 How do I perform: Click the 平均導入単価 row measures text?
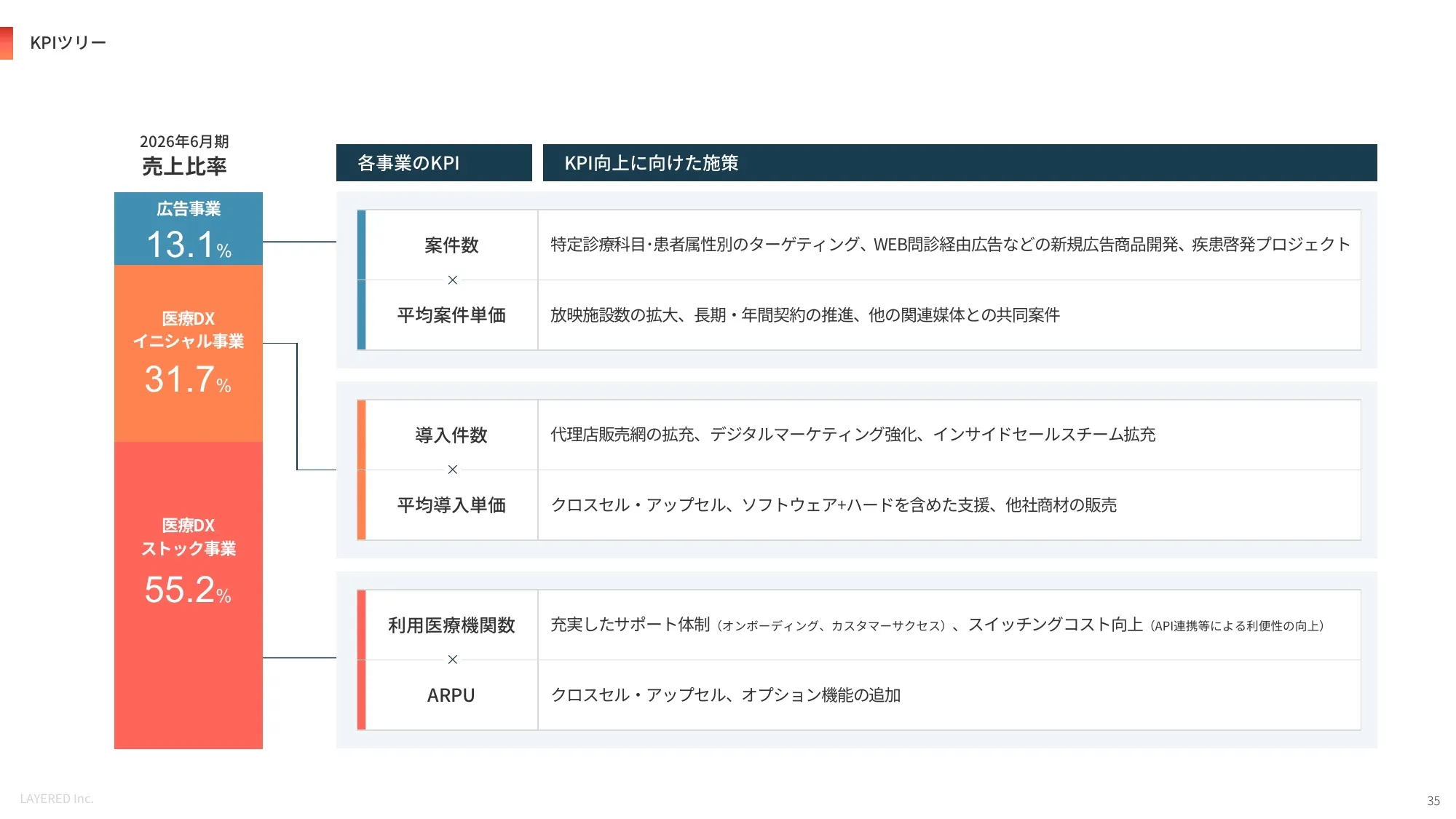pyautogui.click(x=834, y=505)
